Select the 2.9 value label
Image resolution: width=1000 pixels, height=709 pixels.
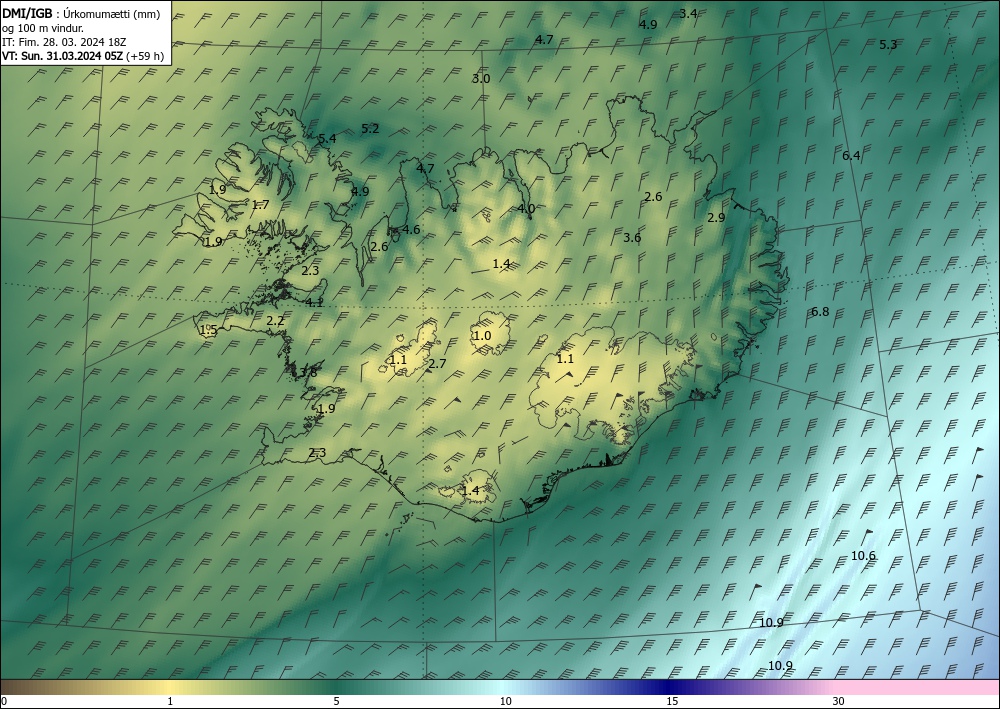pos(716,217)
